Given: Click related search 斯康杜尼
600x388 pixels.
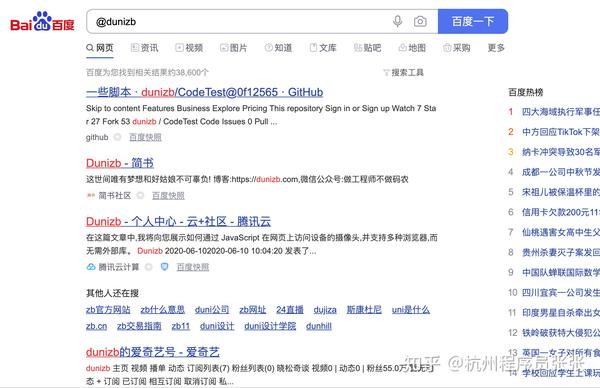Looking at the screenshot, I should (364, 310).
